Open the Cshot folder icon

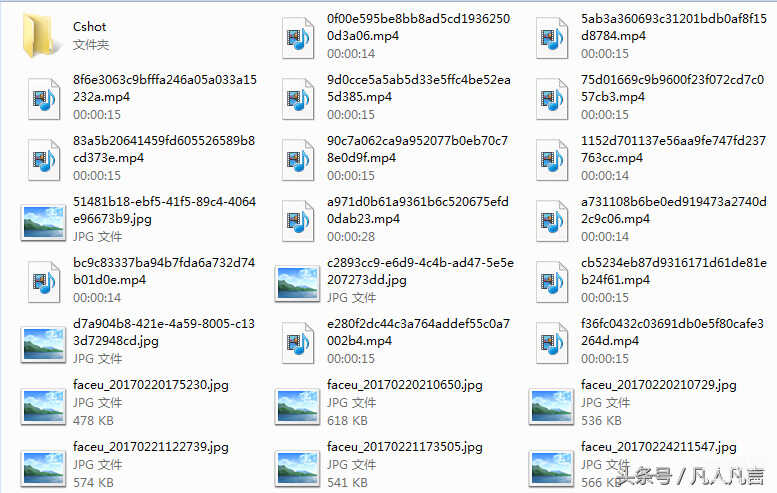40,36
